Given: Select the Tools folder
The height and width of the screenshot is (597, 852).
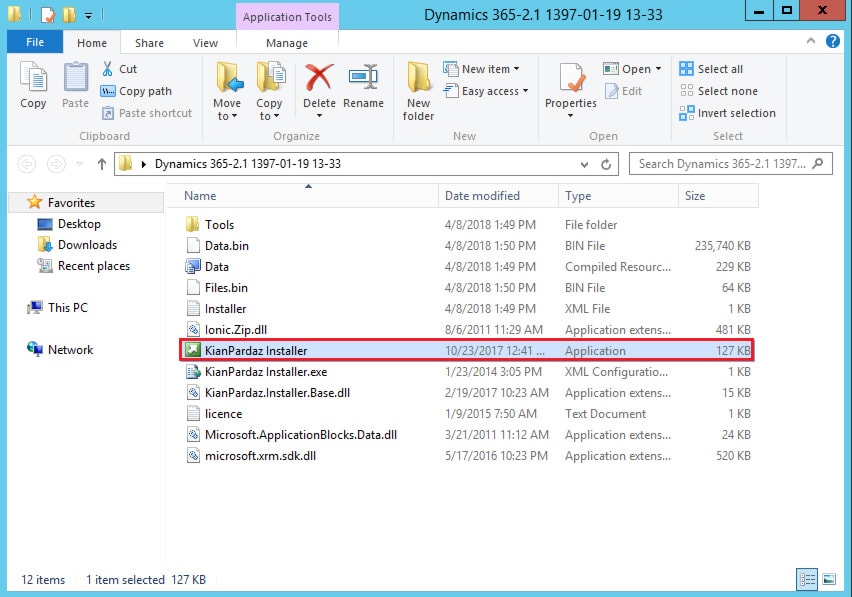Looking at the screenshot, I should click(x=467, y=224).
